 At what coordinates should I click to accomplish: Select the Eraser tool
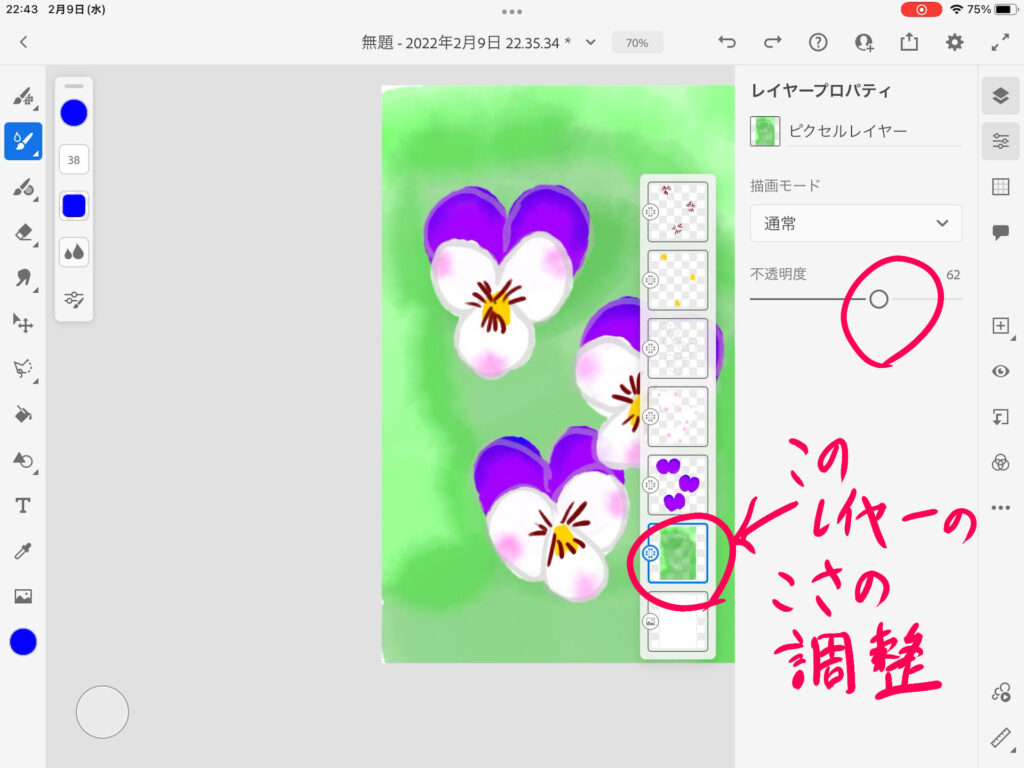[23, 232]
